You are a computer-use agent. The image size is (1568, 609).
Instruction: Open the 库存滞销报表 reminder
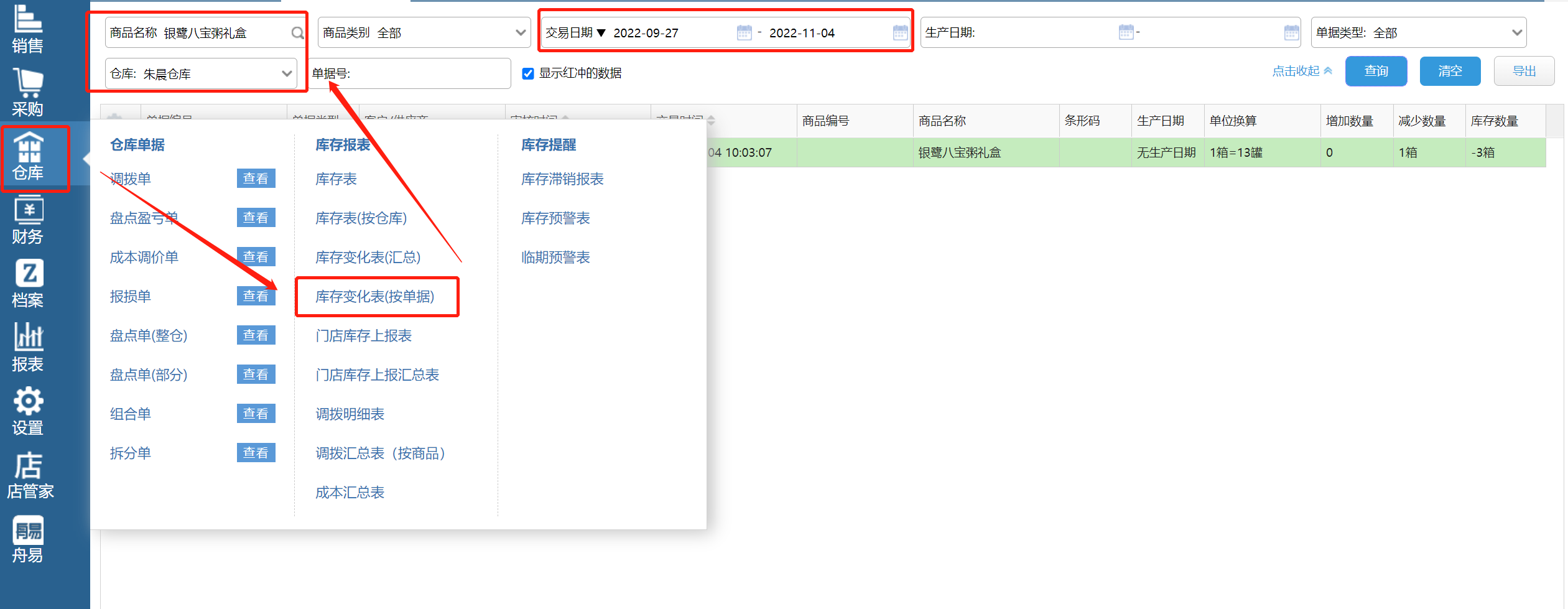tap(562, 179)
